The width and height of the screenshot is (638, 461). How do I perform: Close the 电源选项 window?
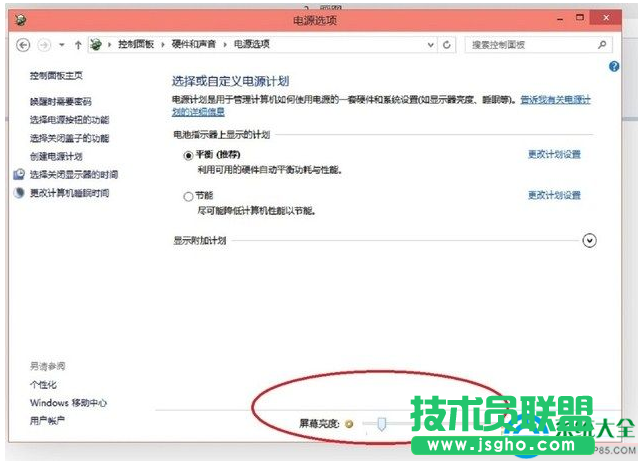(606, 18)
